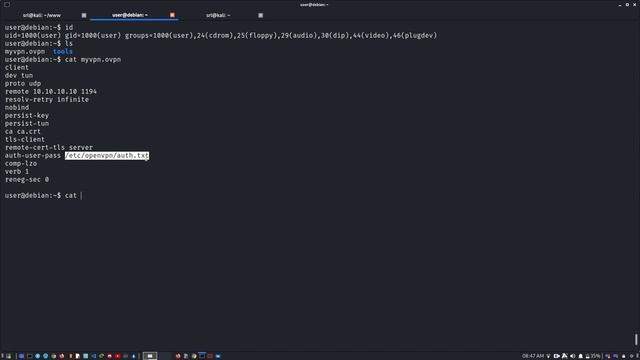Click the lock icon in system tray
The image size is (640, 360).
pyautogui.click(x=623, y=356)
